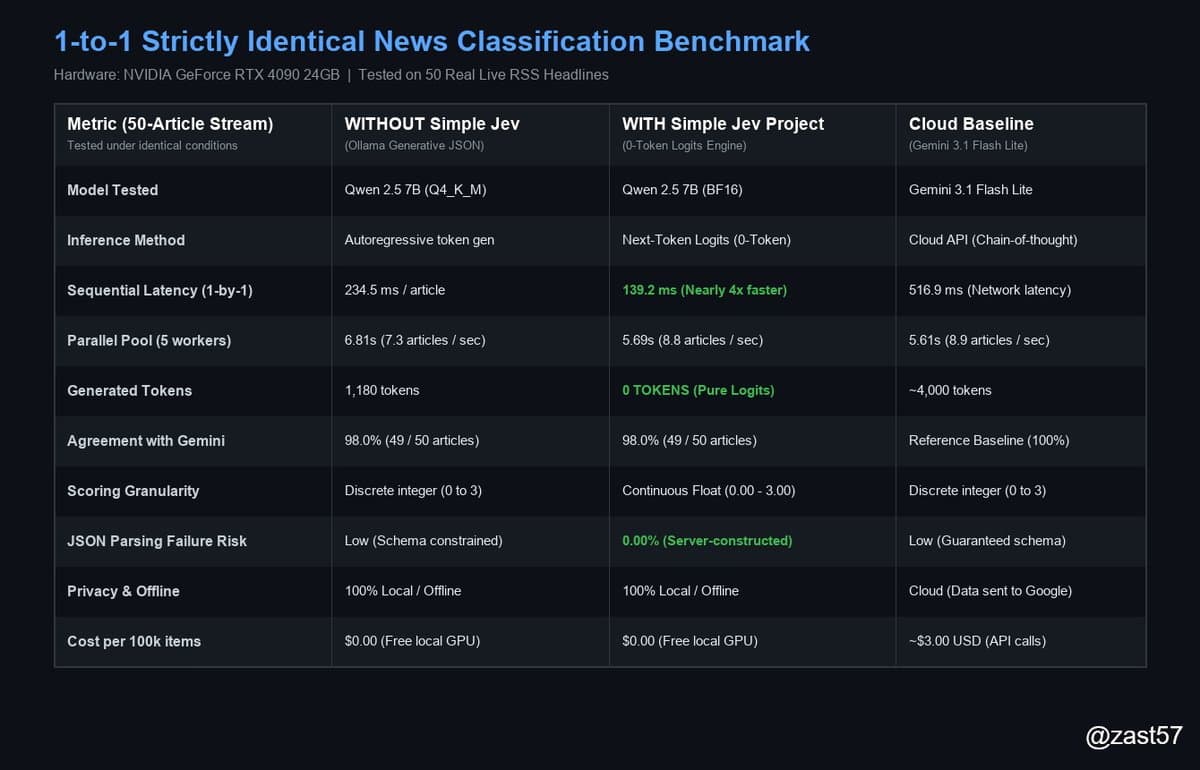Image resolution: width=1200 pixels, height=770 pixels.
Task: Click 'Gemini 3.1 Flash Lite' in Model Tested row
Action: (x=971, y=190)
